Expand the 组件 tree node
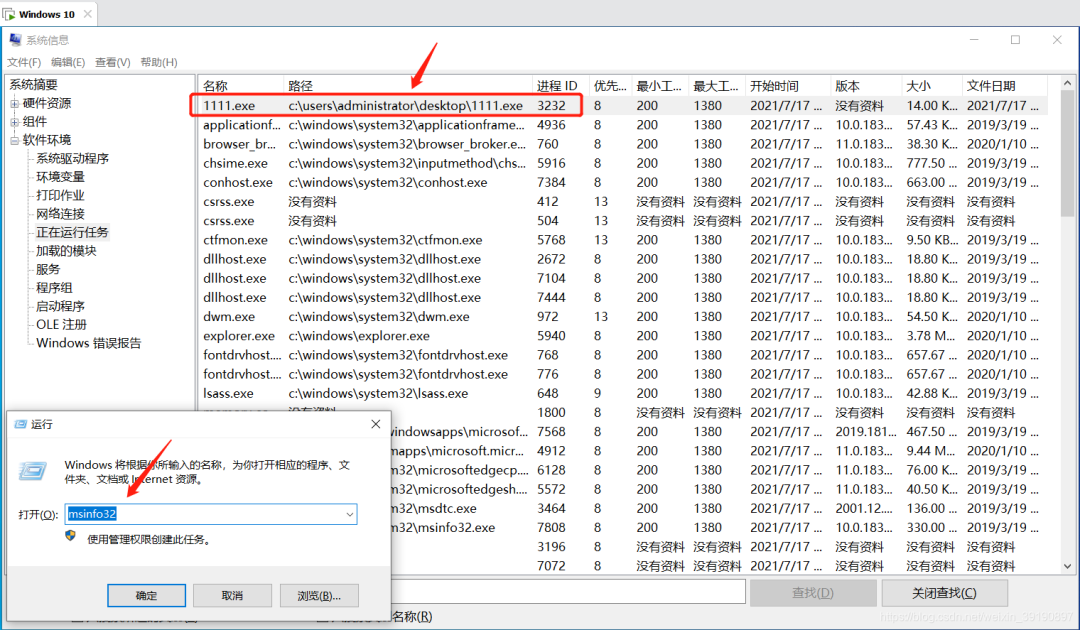 coord(14,122)
